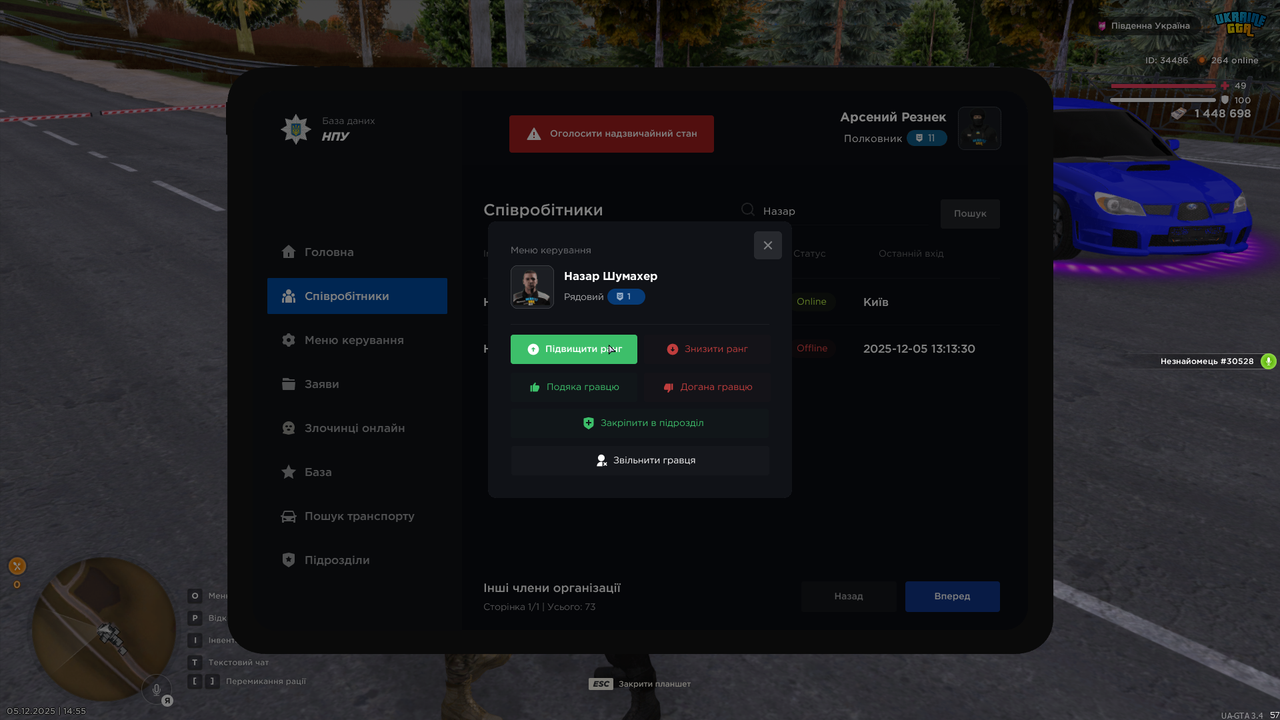The width and height of the screenshot is (1280, 720).
Task: Issue Догана гравцю reprimand
Action: pyautogui.click(x=706, y=387)
